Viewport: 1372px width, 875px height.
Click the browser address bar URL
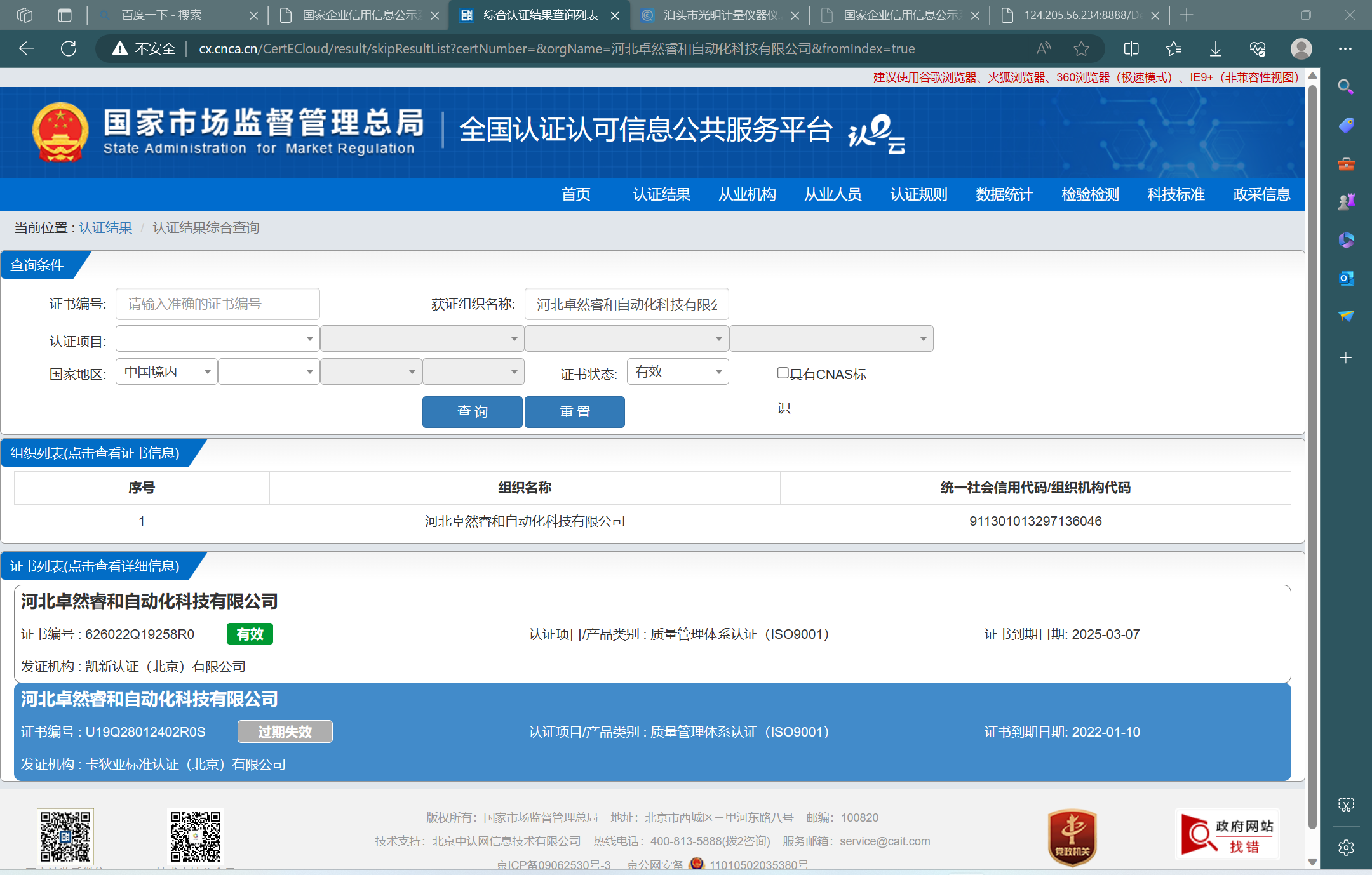click(556, 49)
